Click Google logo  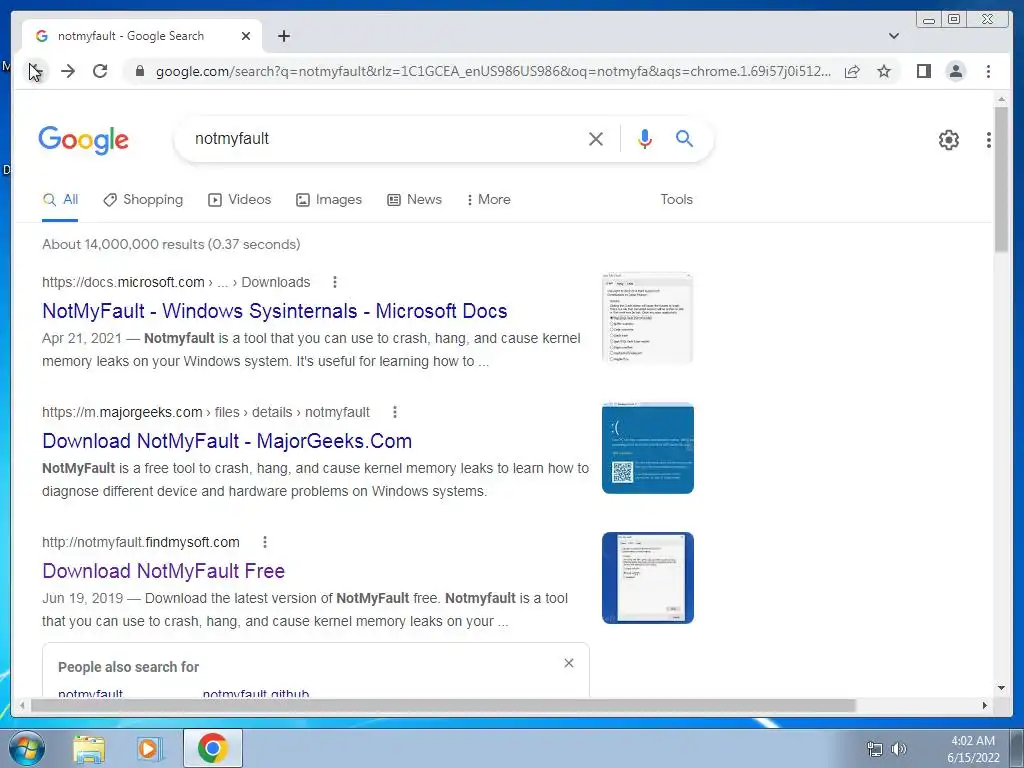84,140
